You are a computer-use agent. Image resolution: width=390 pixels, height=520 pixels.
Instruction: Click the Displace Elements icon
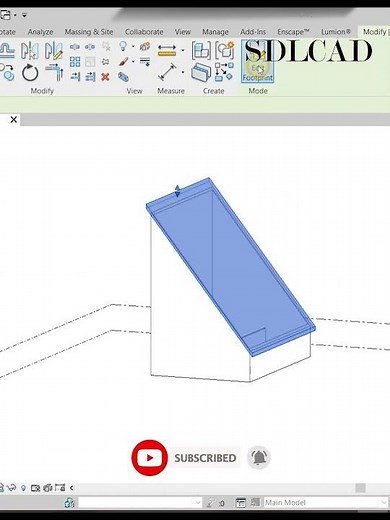(145, 46)
